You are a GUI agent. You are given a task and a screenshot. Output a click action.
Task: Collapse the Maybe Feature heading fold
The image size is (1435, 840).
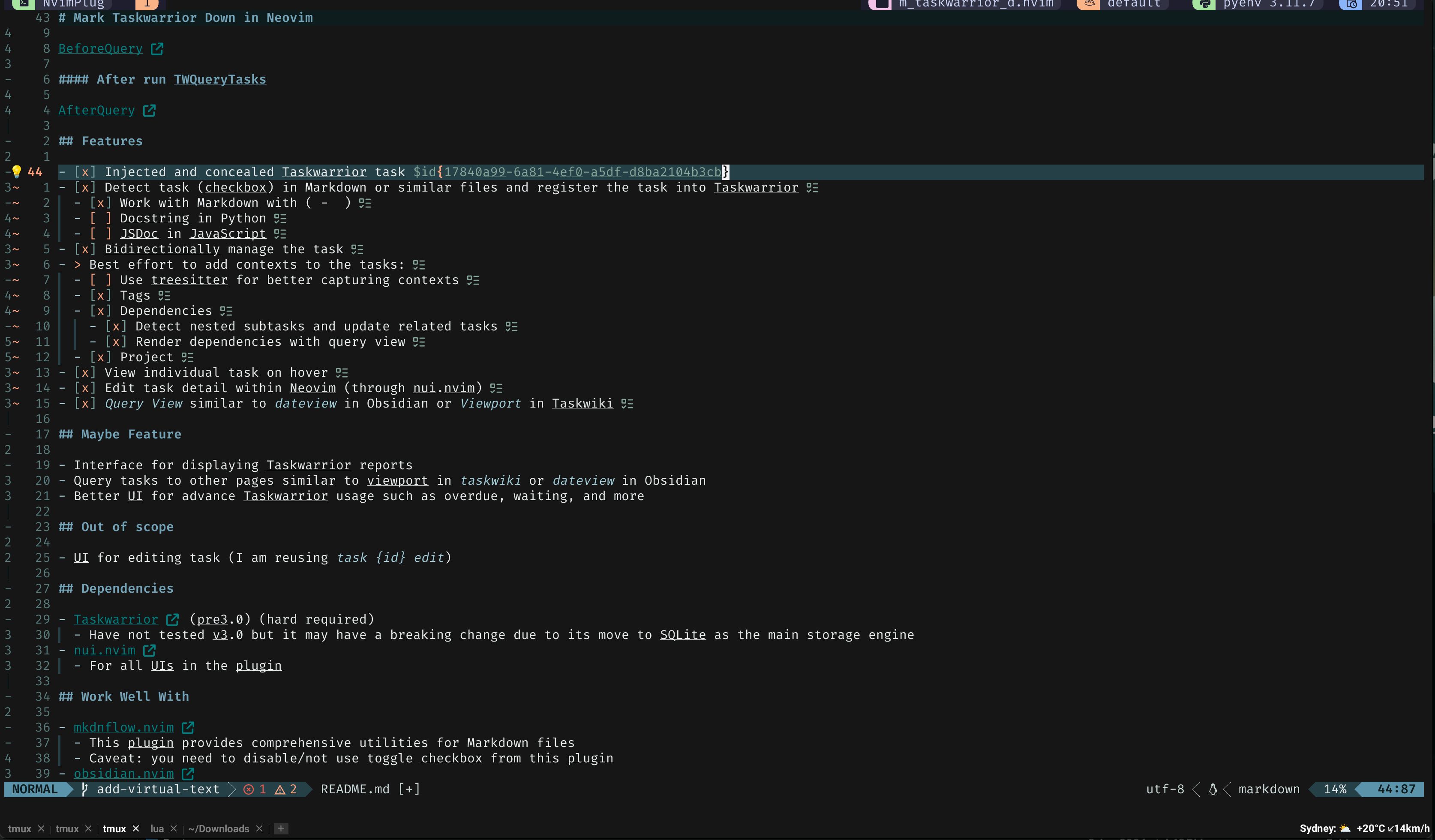tap(8, 435)
